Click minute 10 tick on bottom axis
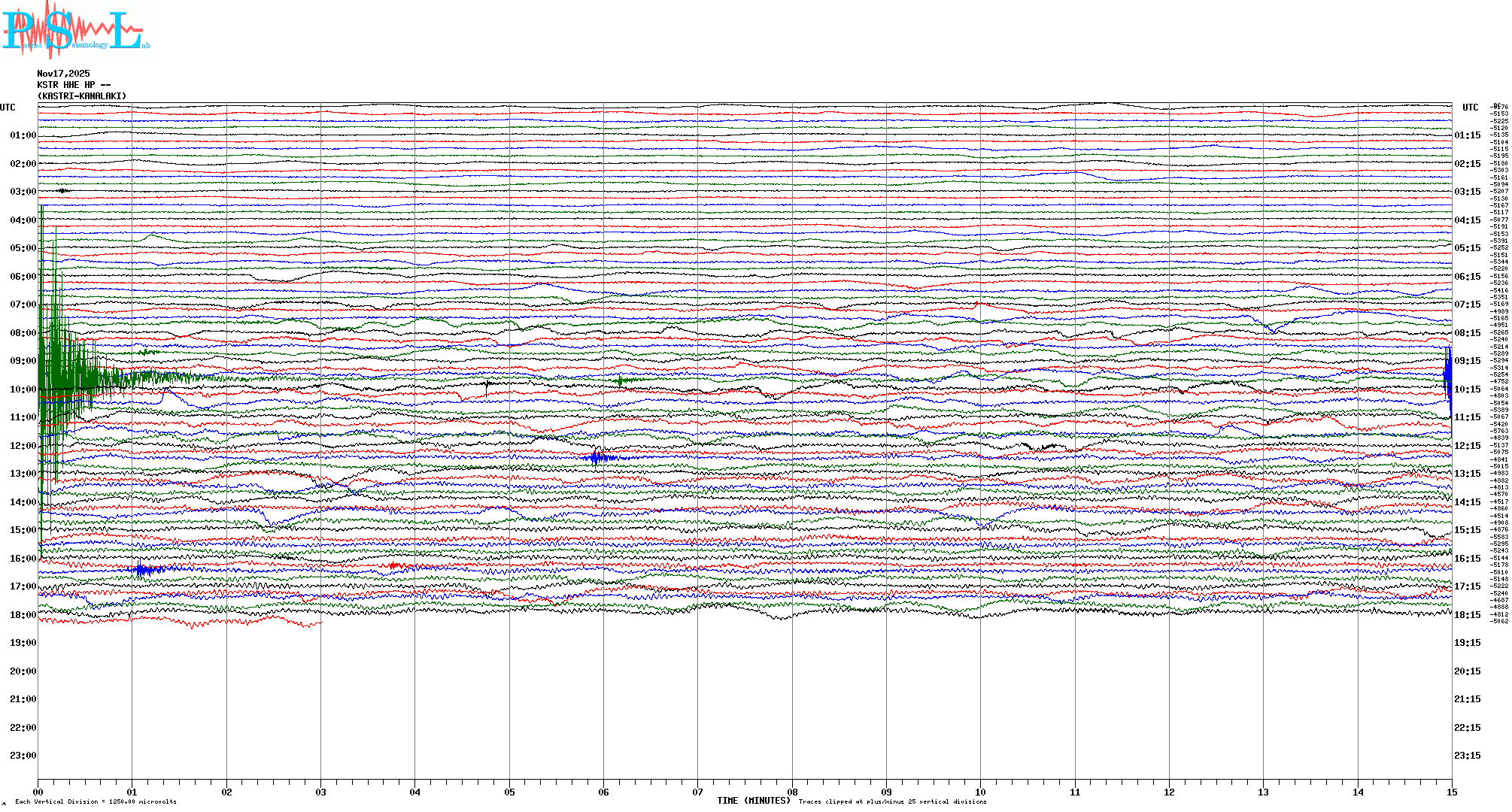1512x812 pixels. [x=980, y=792]
